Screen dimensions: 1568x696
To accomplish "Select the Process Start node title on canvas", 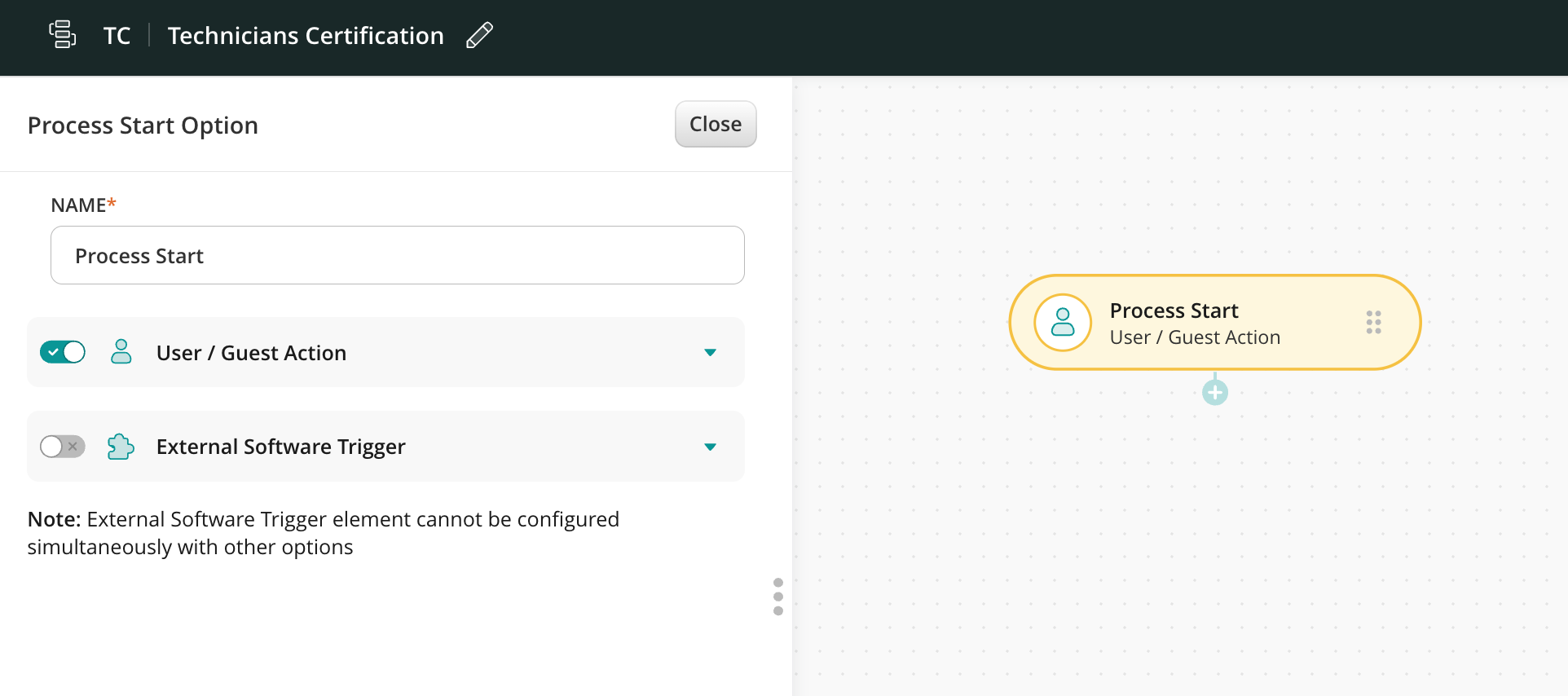I will click(x=1174, y=311).
